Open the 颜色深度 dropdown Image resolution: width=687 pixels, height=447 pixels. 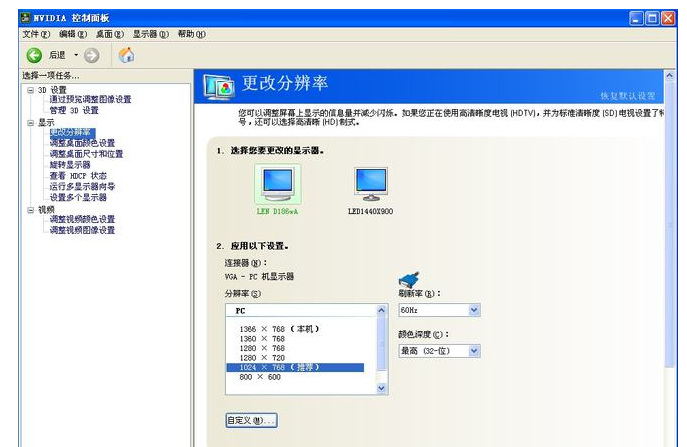(474, 351)
